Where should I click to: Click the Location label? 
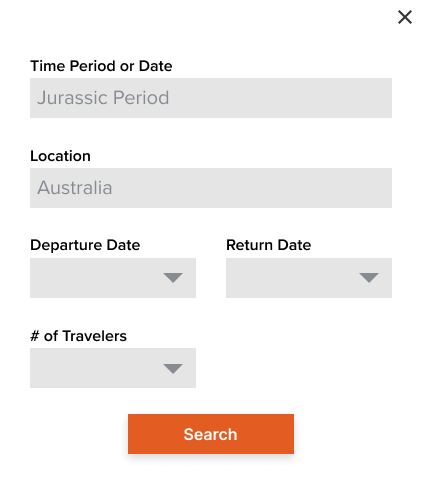[x=60, y=156]
